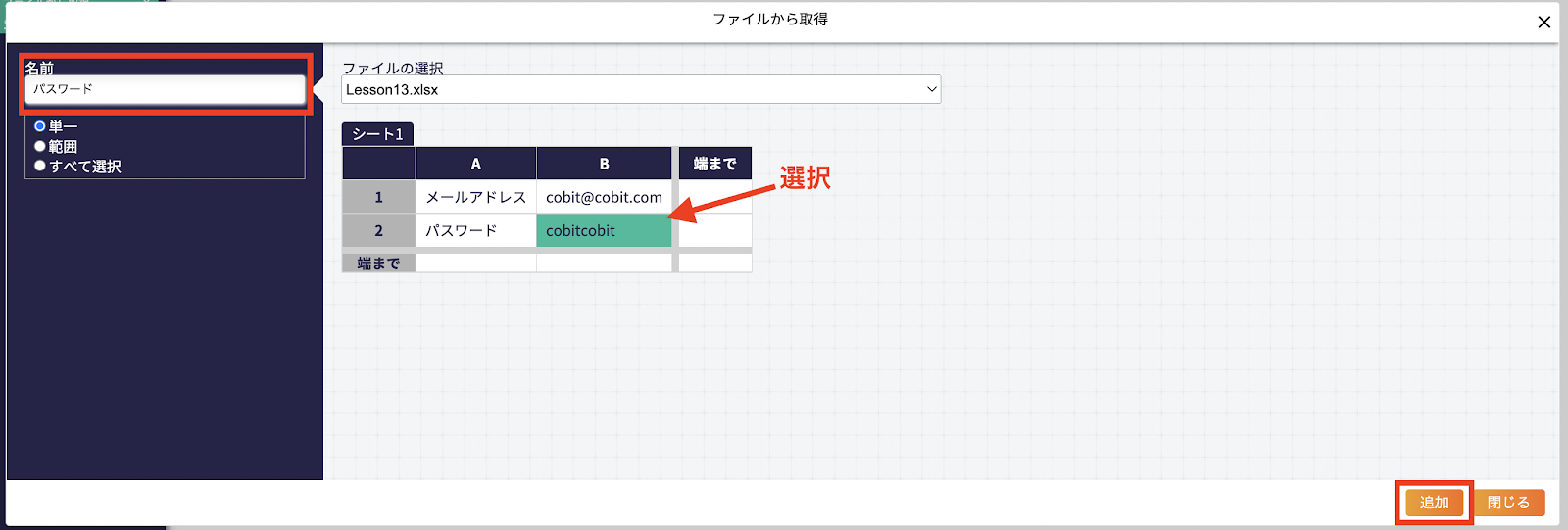This screenshot has height=530, width=1568.
Task: Select column header A
Action: click(x=476, y=164)
